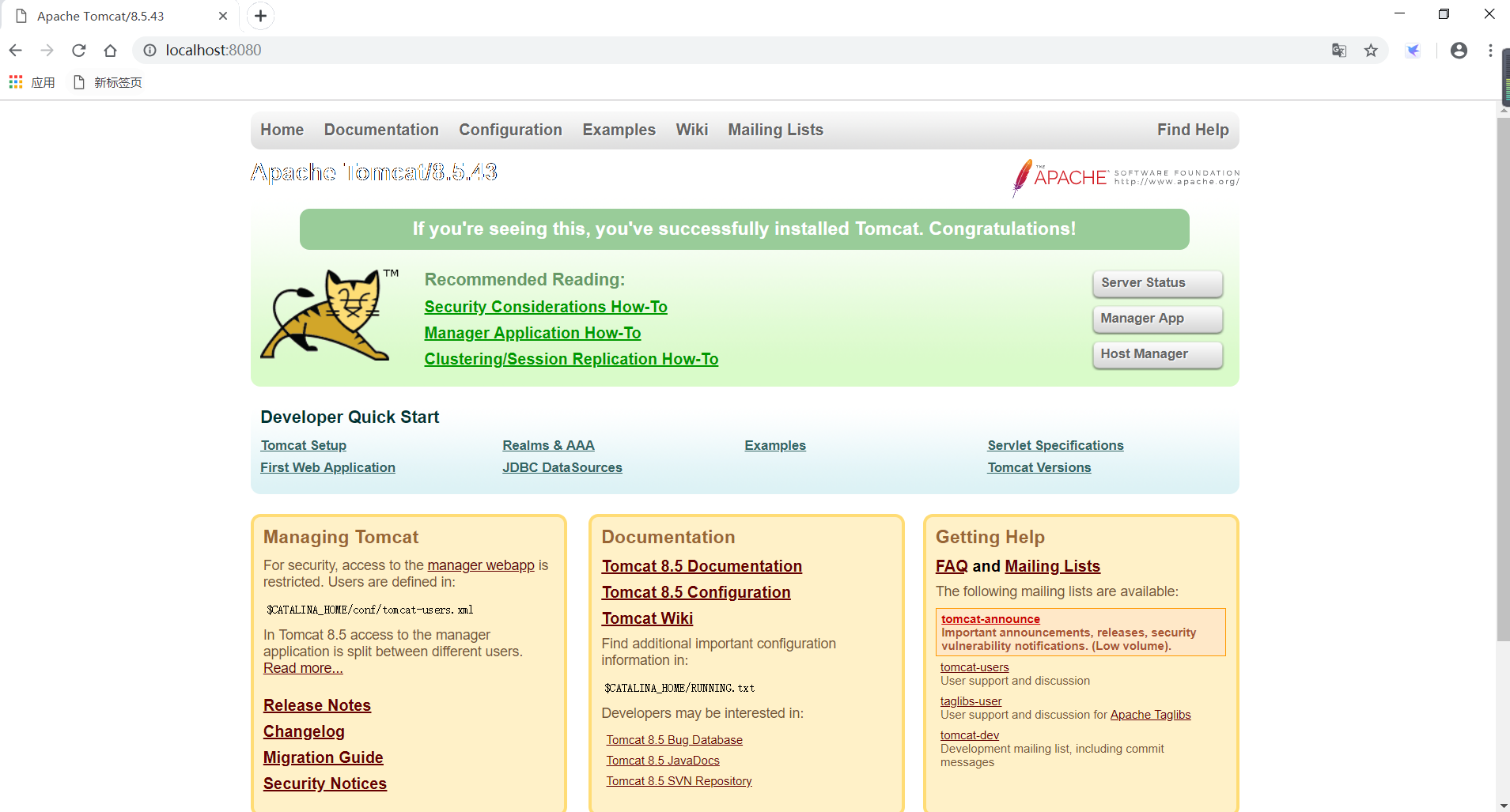
Task: Open the JDBC DataSources link
Action: point(562,467)
